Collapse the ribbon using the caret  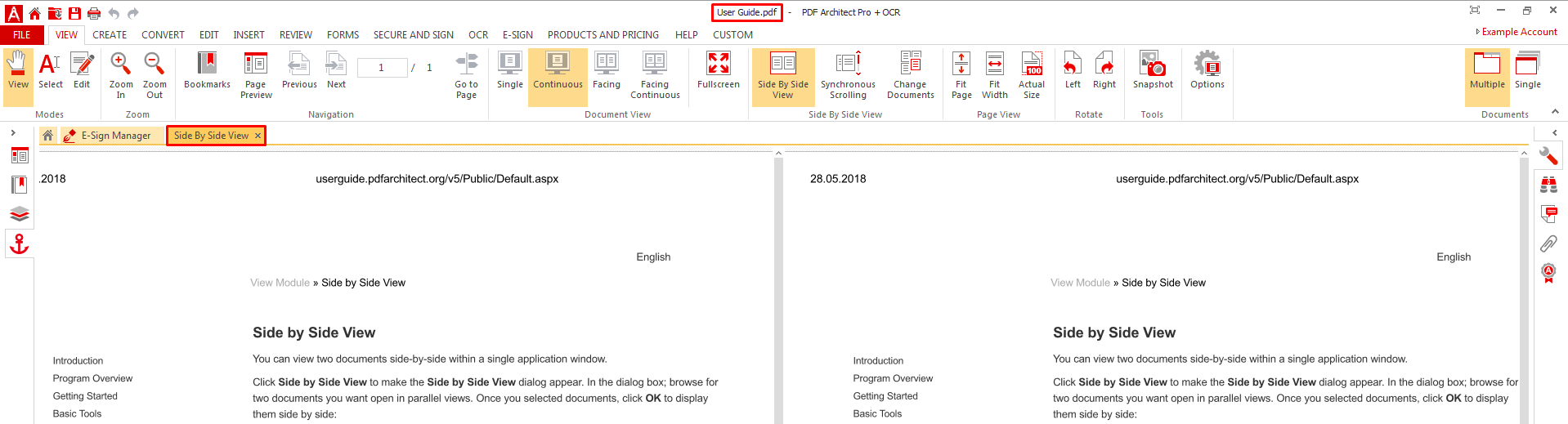(1555, 112)
